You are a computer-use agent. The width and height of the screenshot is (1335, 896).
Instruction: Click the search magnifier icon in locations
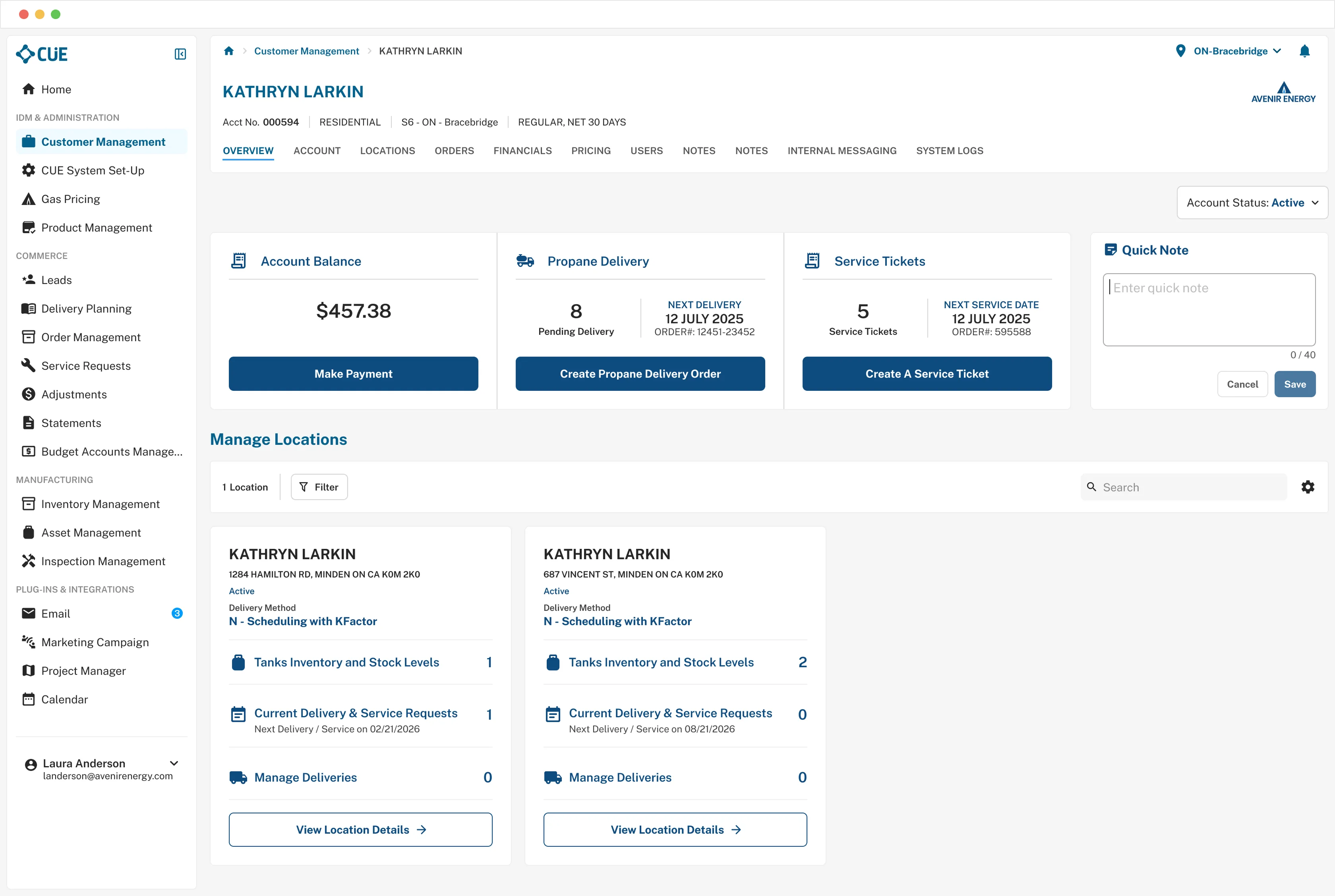click(x=1091, y=487)
